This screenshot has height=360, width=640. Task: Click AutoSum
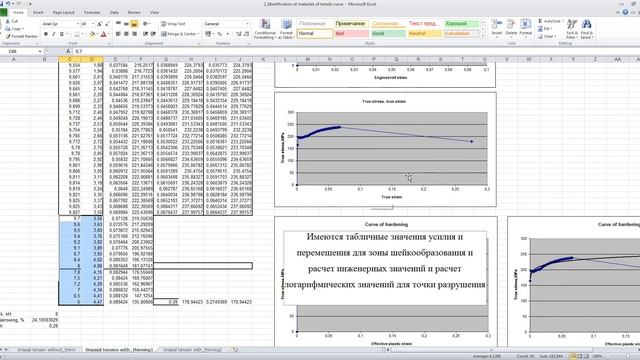click(550, 21)
